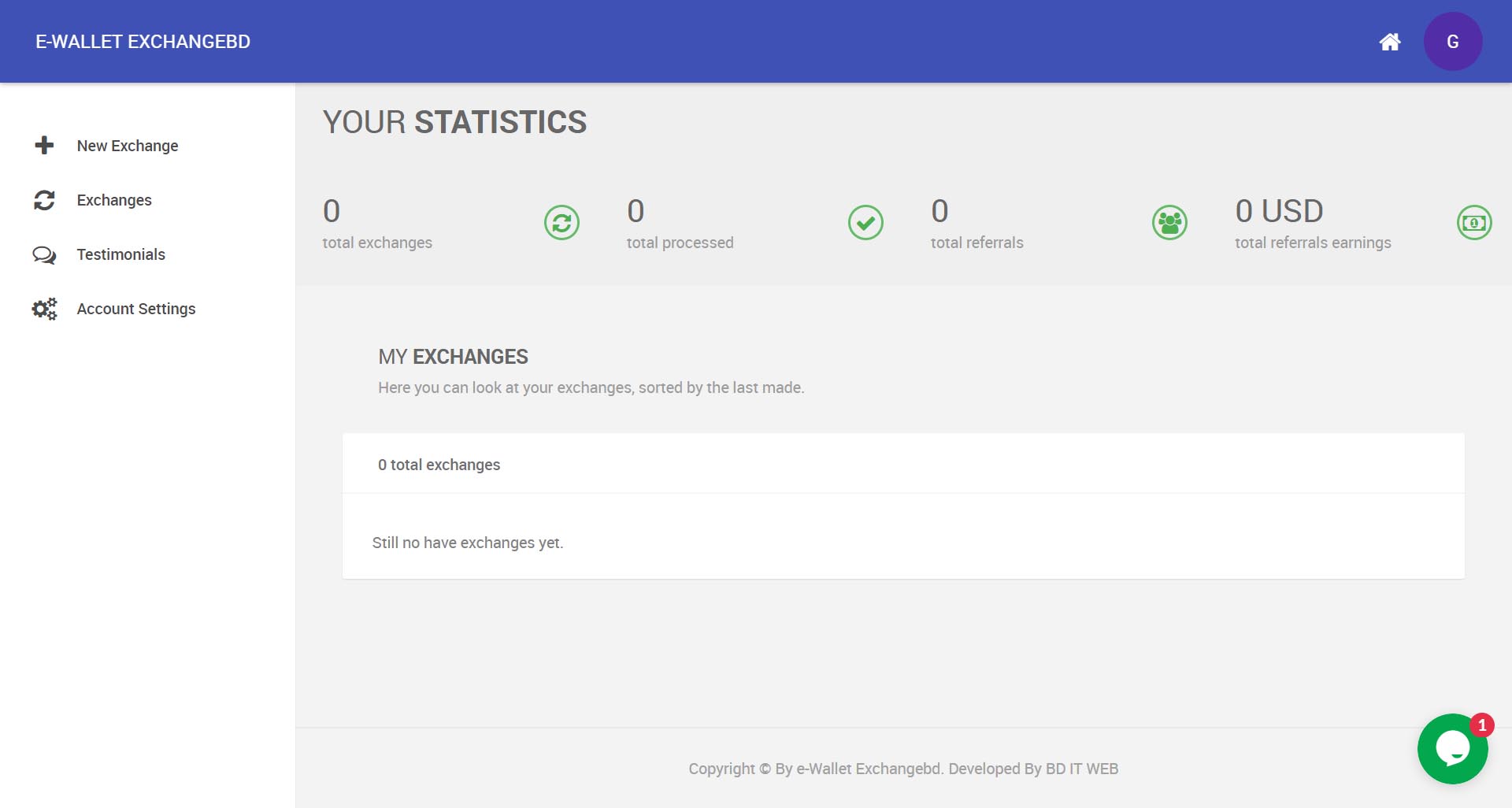Click the home icon in header
Viewport: 1512px width, 808px height.
(1390, 42)
